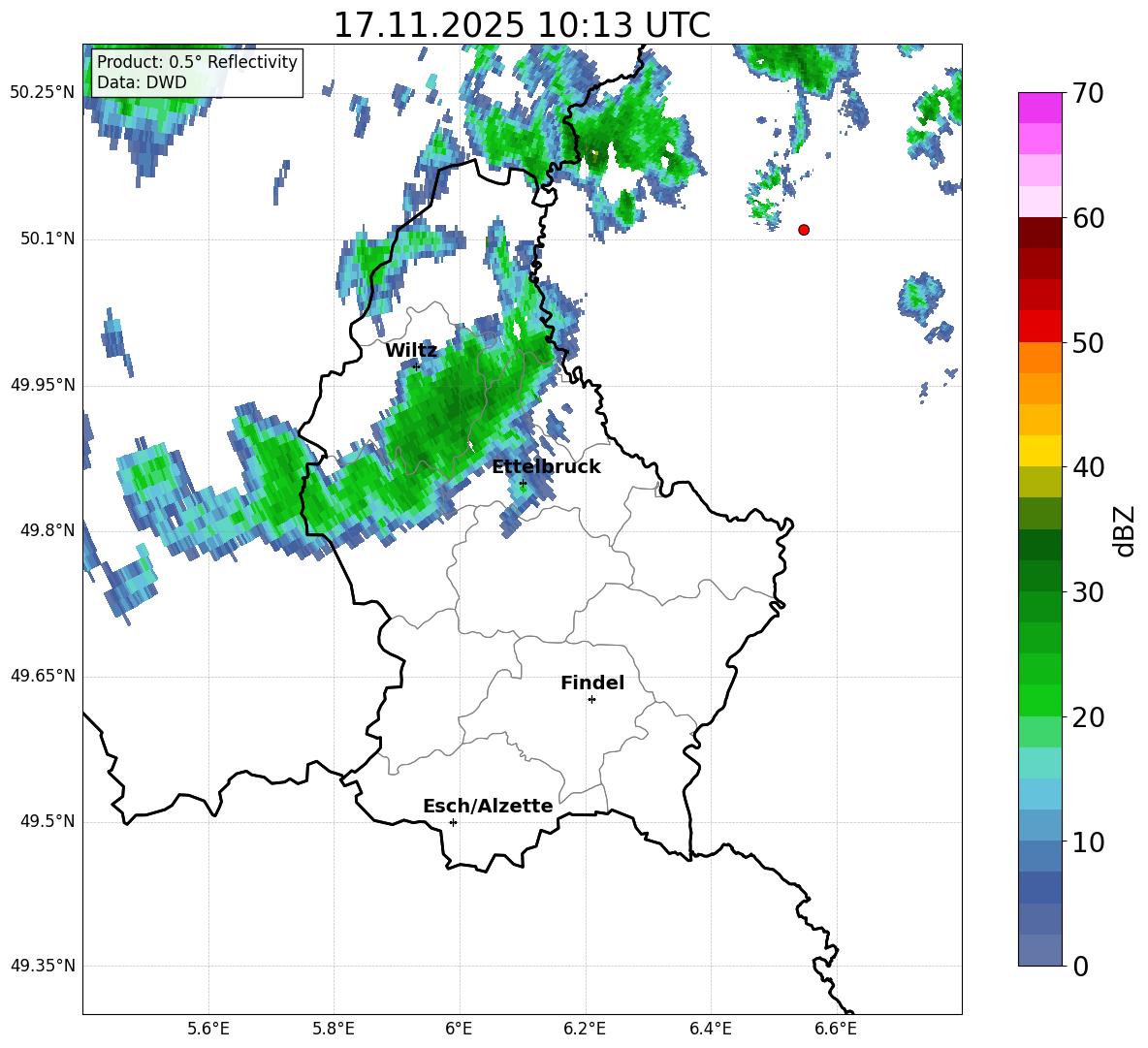Click the magenta top segment of the colorbar
1148x1048 pixels.
click(x=1039, y=109)
